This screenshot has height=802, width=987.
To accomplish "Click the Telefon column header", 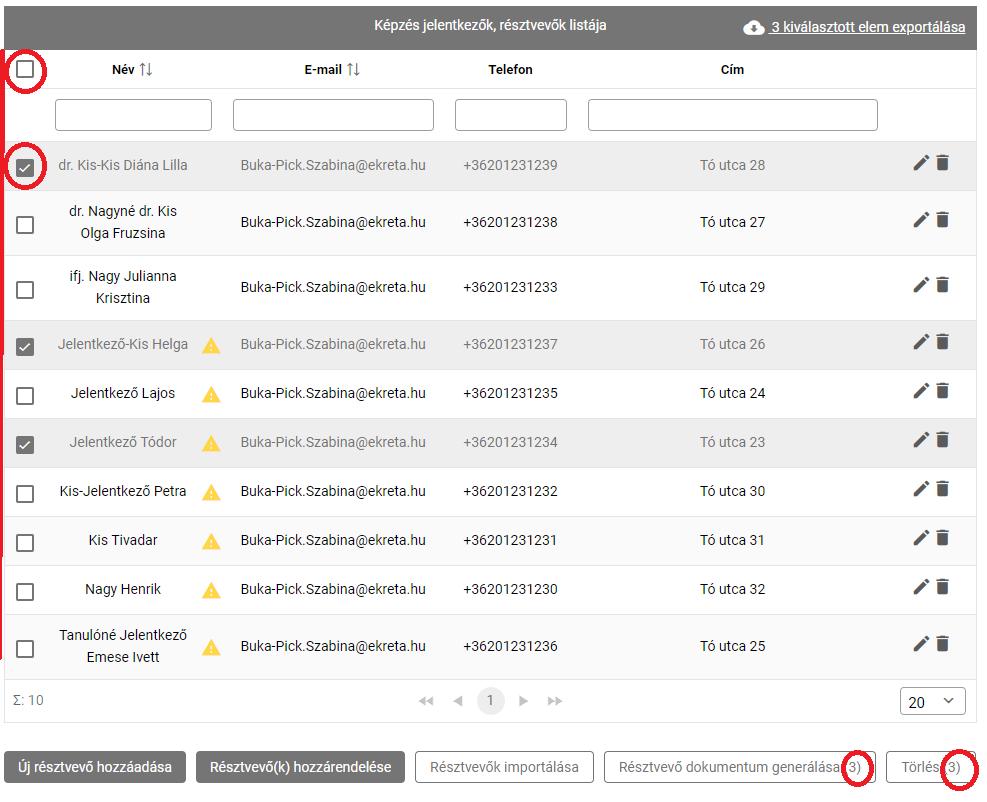I will coord(510,69).
